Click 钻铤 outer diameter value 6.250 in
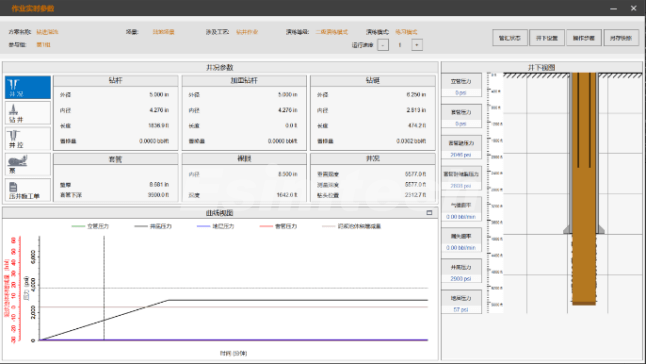The height and width of the screenshot is (364, 646). click(x=416, y=95)
